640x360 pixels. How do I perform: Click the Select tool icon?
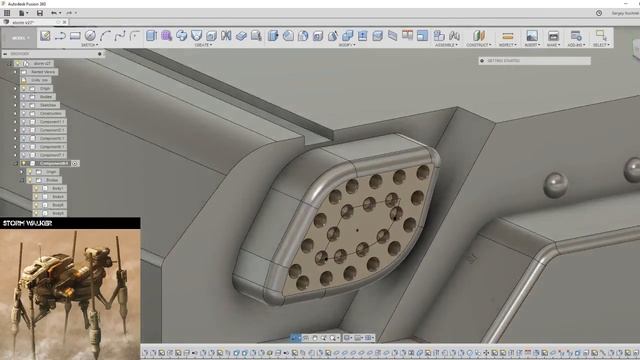(600, 36)
